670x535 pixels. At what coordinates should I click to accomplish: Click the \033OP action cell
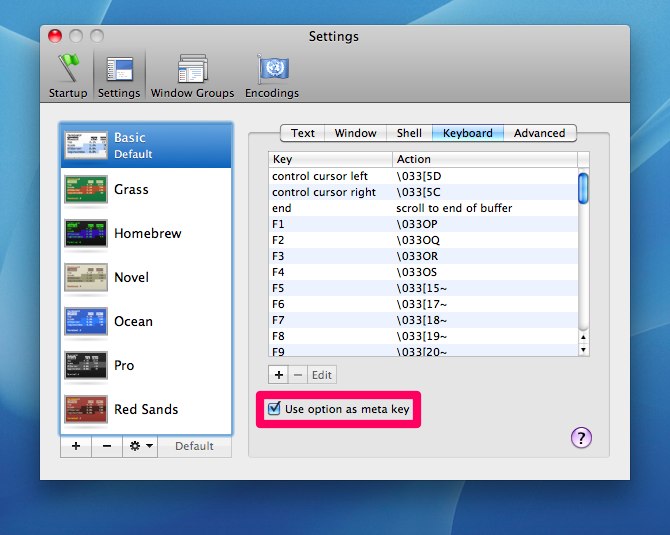click(x=417, y=224)
